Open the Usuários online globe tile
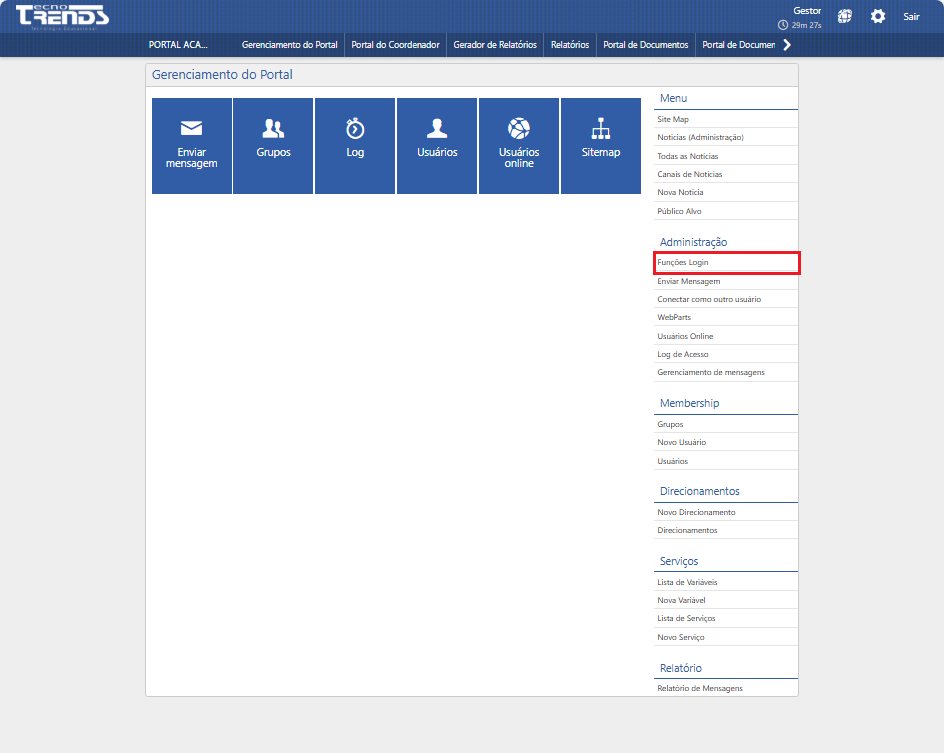The height and width of the screenshot is (753, 944). click(x=518, y=146)
